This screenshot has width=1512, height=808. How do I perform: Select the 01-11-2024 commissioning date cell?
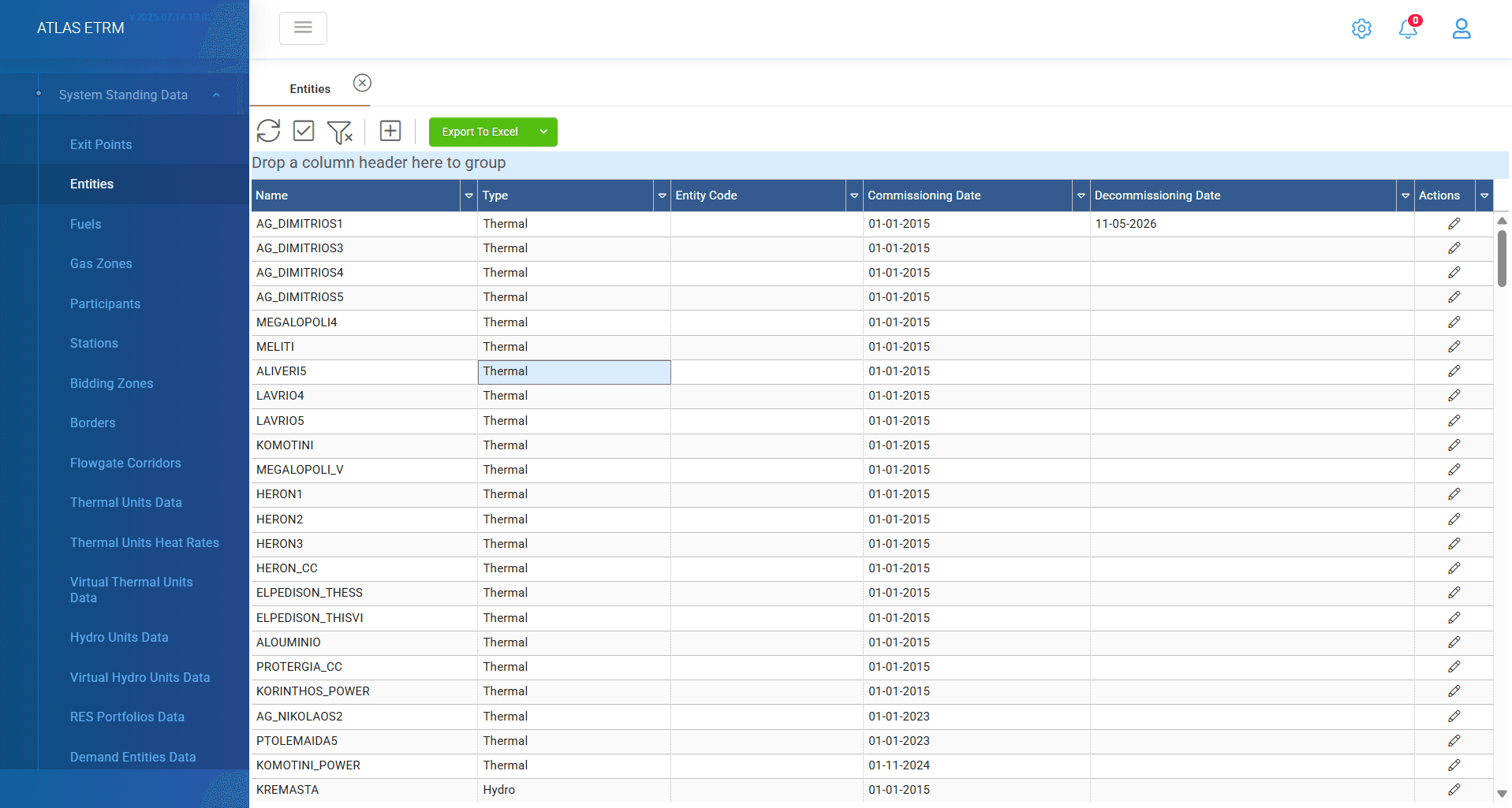tap(976, 765)
